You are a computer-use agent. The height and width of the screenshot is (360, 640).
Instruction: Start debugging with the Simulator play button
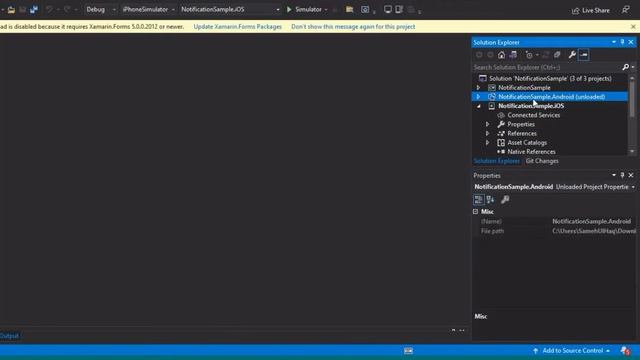[x=304, y=9]
